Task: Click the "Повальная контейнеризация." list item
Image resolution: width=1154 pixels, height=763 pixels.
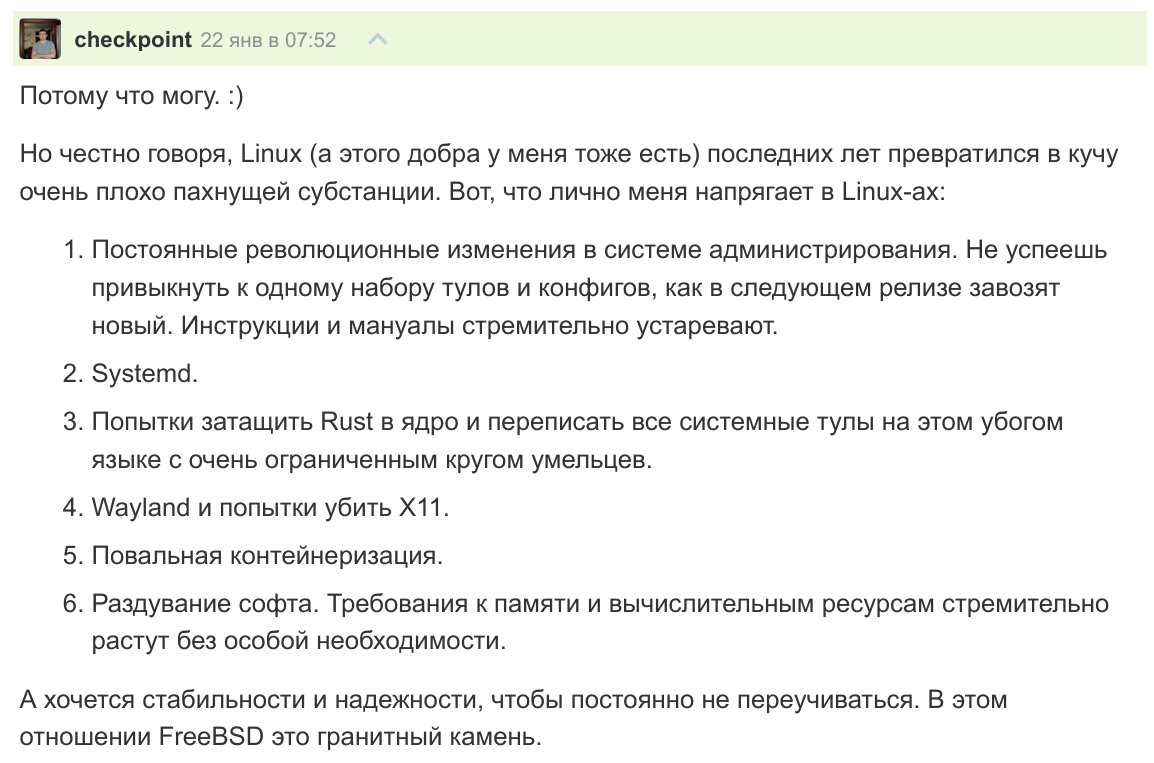Action: 267,555
